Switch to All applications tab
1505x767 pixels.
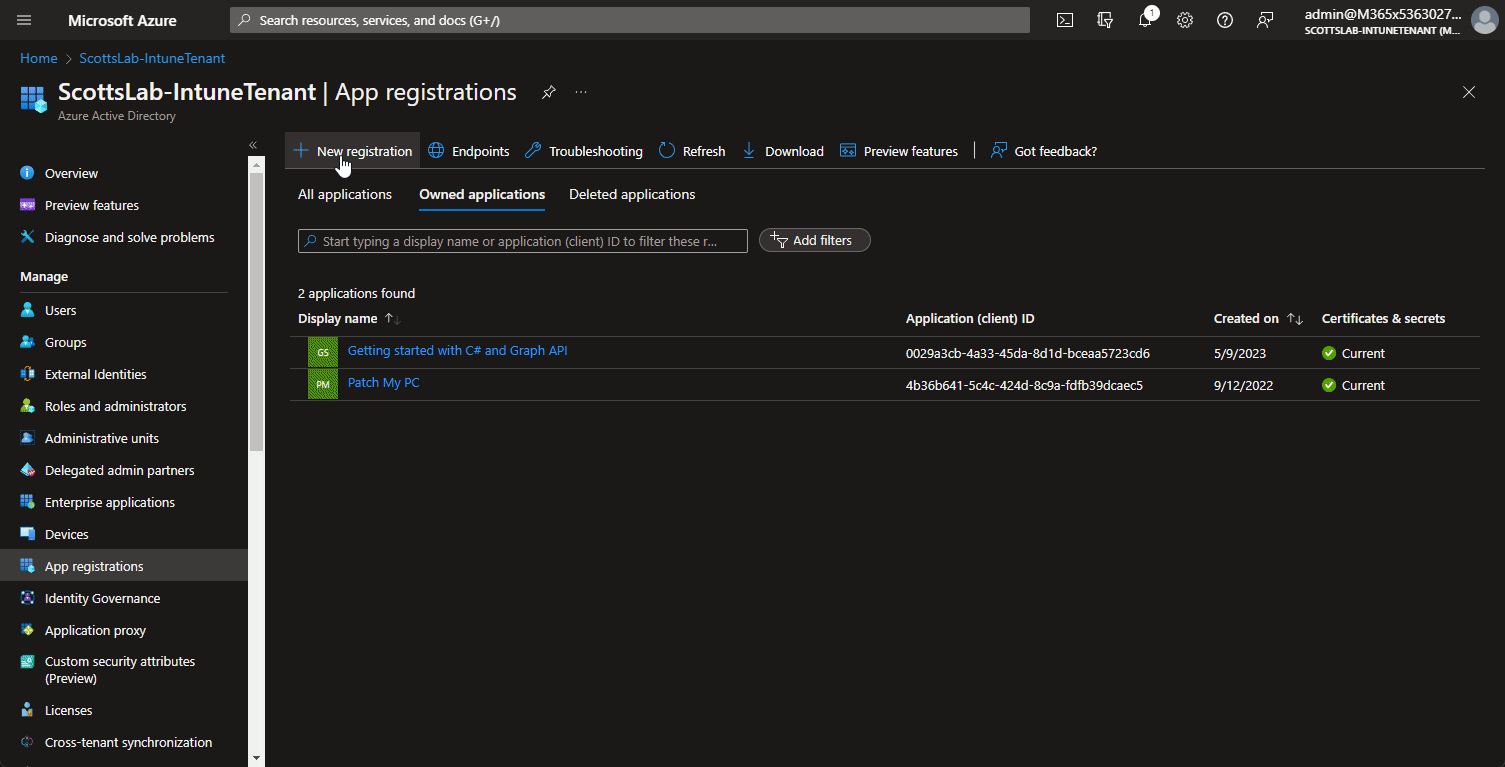click(345, 194)
